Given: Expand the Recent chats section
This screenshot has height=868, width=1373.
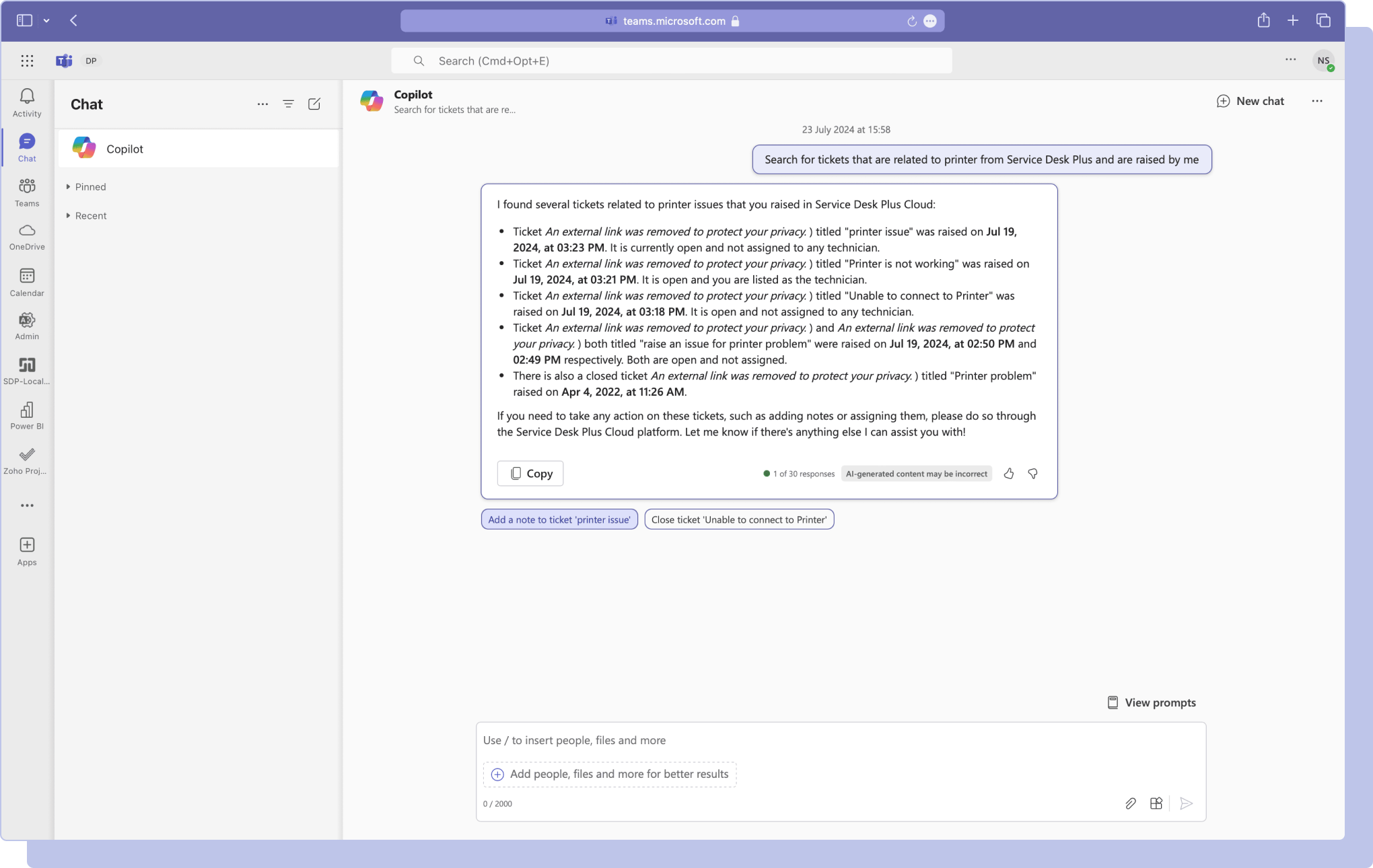Looking at the screenshot, I should point(87,215).
